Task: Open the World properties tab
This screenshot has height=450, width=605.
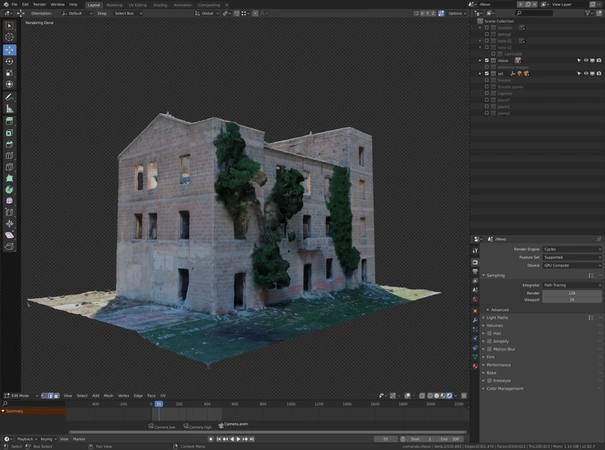Action: [x=475, y=299]
